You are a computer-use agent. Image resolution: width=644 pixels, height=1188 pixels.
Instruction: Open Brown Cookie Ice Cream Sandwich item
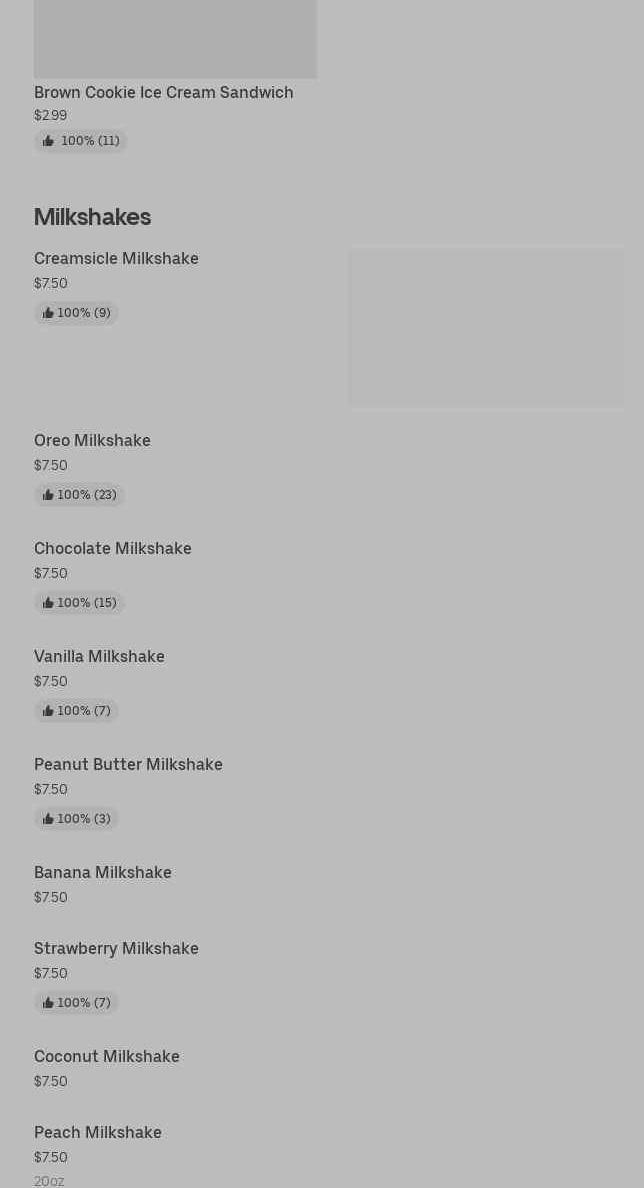163,92
